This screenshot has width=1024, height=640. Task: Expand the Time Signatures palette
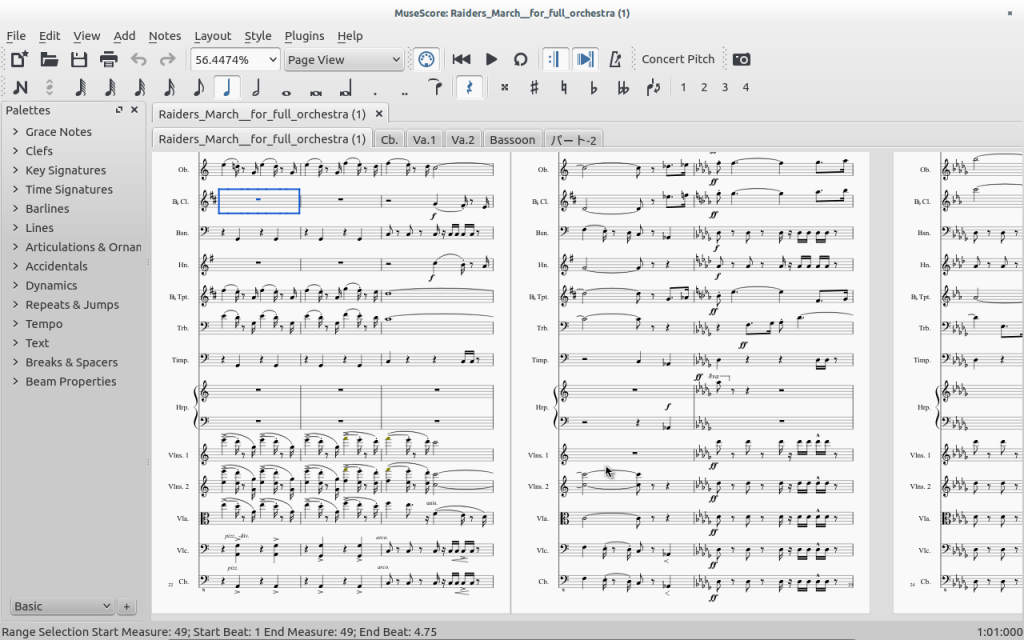click(15, 189)
